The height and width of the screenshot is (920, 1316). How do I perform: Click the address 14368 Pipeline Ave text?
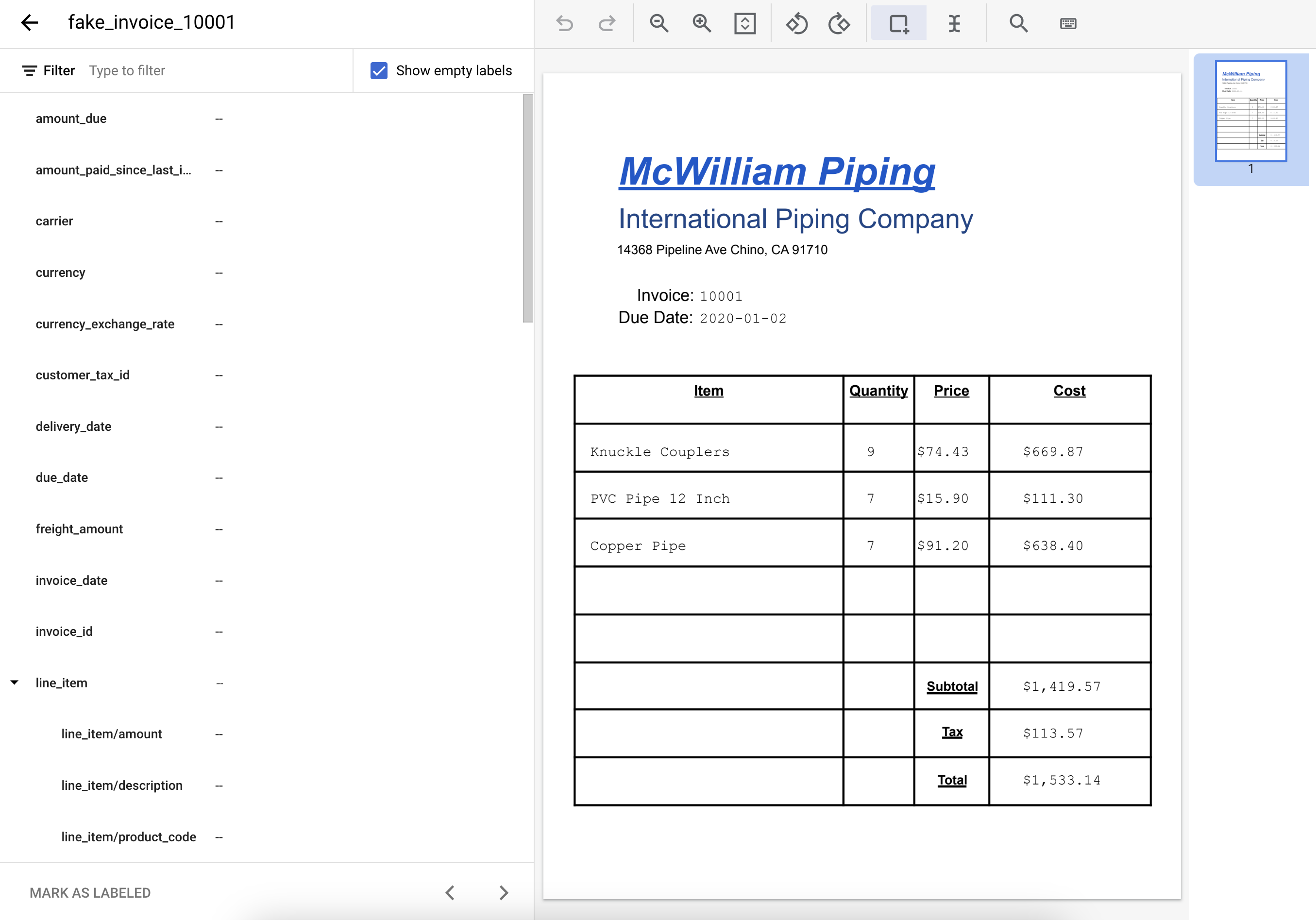(x=722, y=250)
